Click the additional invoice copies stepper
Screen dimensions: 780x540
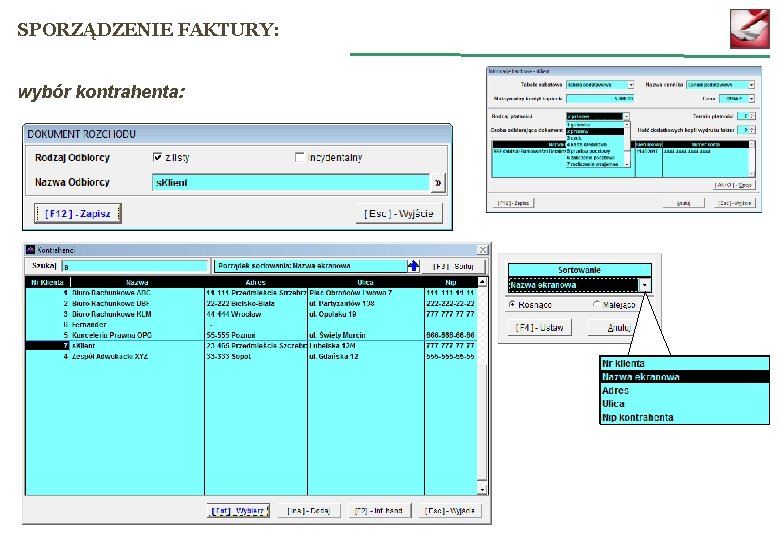[752, 130]
